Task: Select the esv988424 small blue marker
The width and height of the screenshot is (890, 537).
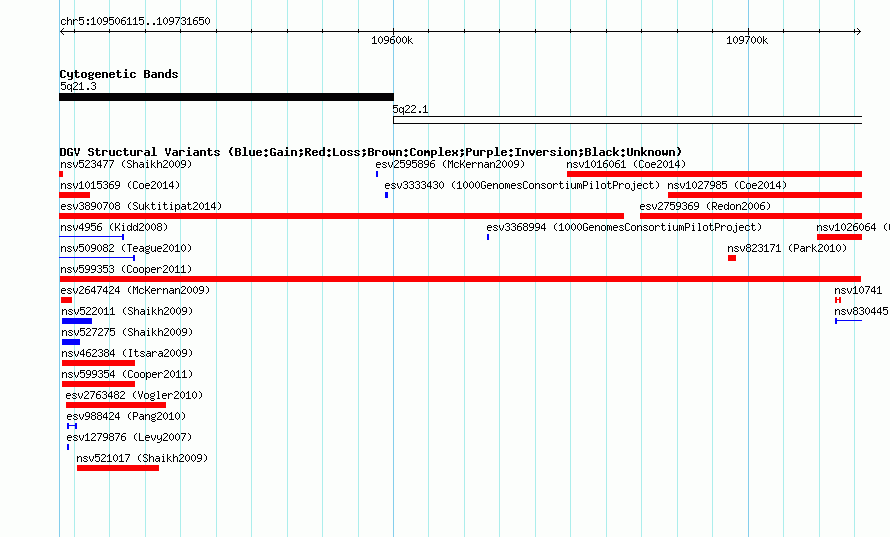Action: tap(72, 426)
